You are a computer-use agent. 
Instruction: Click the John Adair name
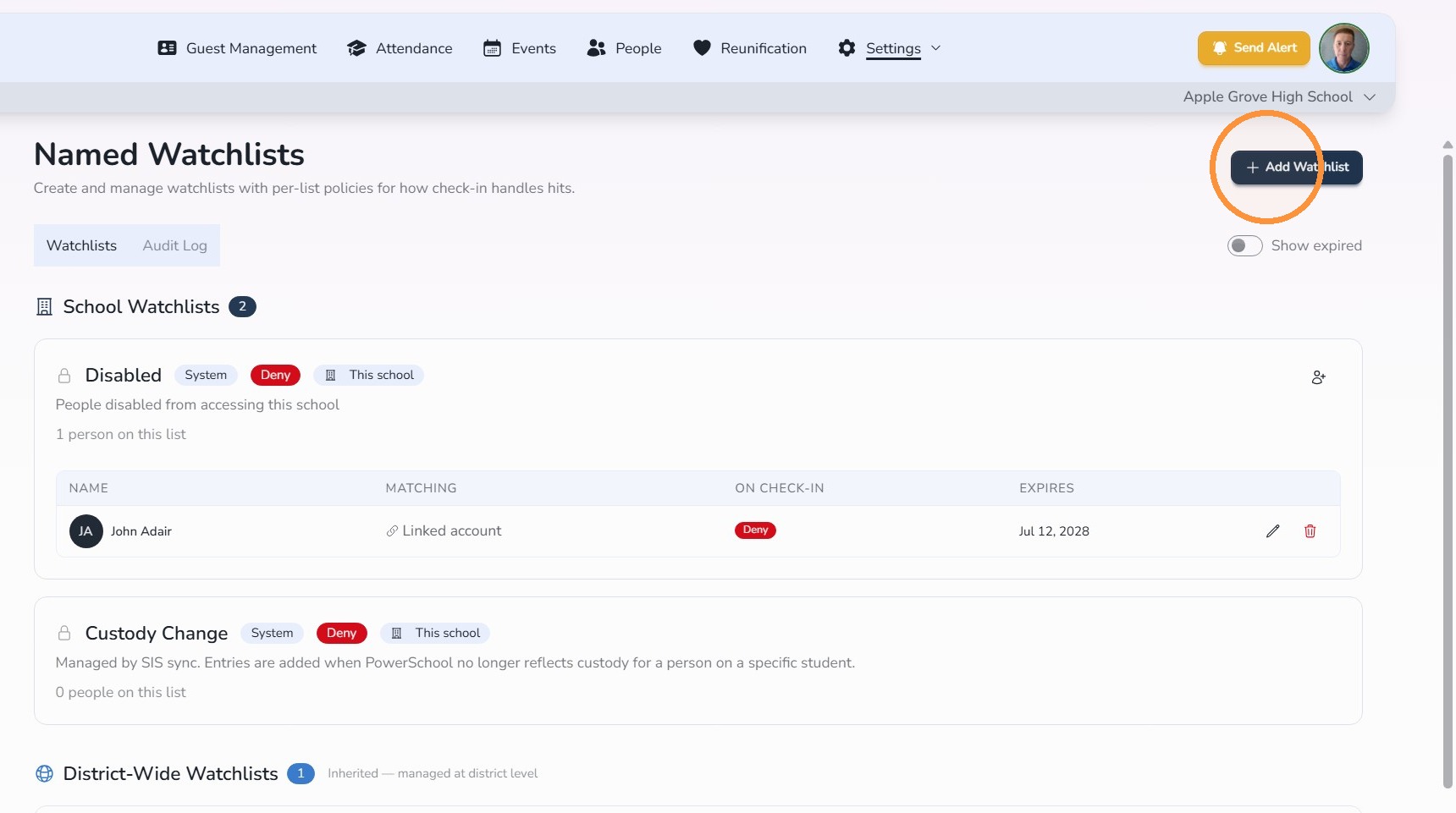point(141,531)
